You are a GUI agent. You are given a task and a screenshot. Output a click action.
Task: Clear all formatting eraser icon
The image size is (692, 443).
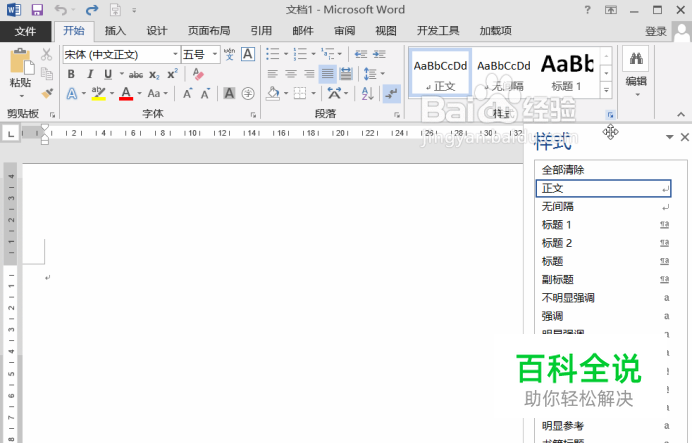pos(198,74)
